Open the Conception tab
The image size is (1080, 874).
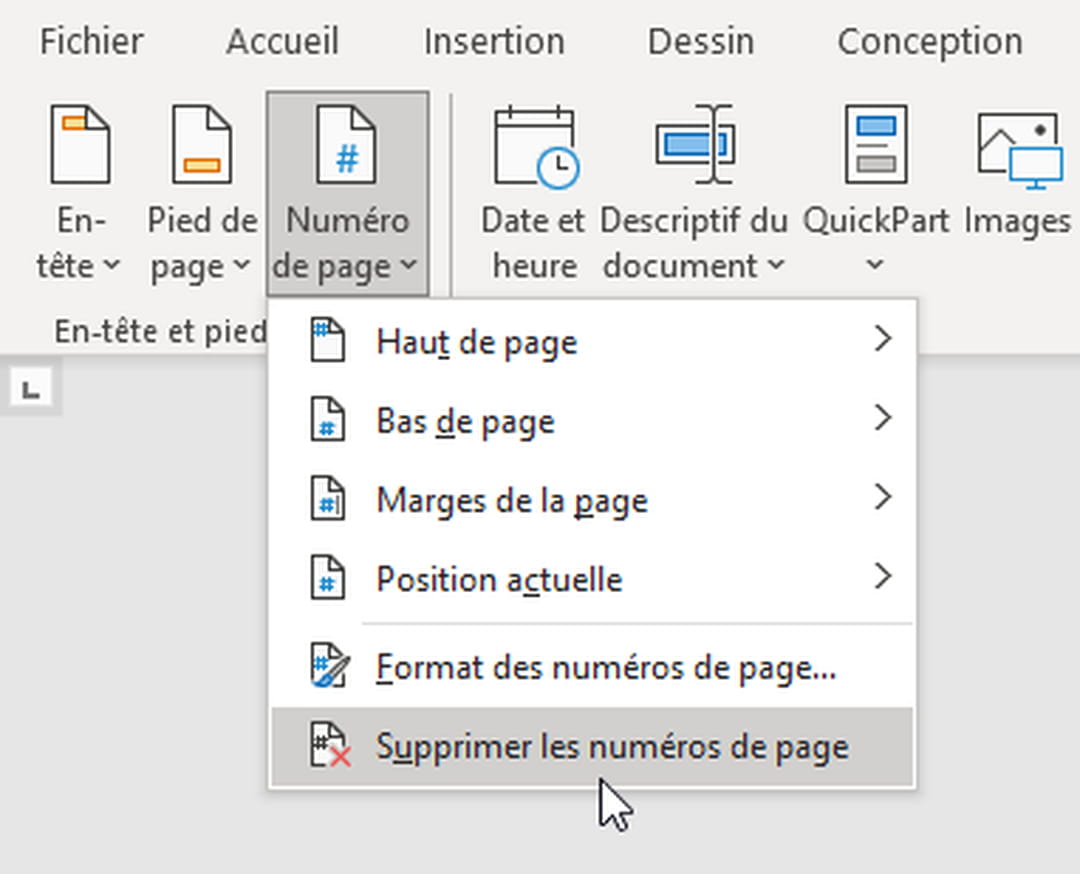point(930,41)
